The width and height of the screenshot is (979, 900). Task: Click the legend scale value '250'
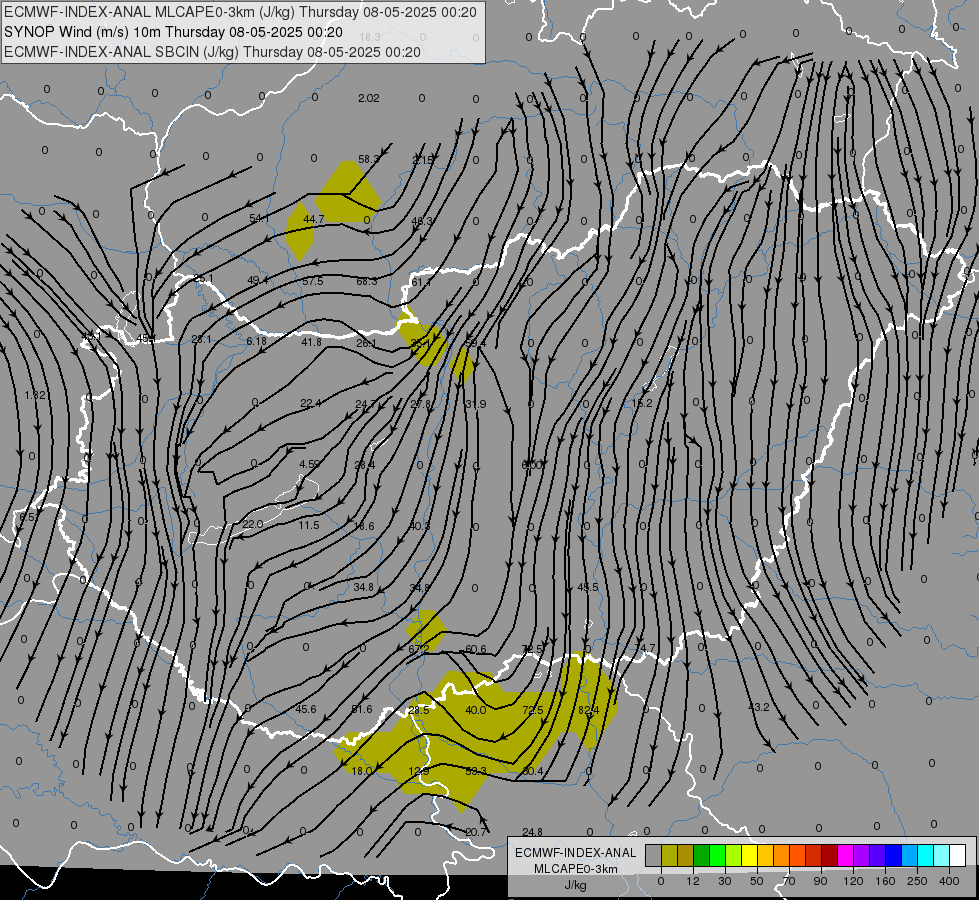(x=917, y=881)
